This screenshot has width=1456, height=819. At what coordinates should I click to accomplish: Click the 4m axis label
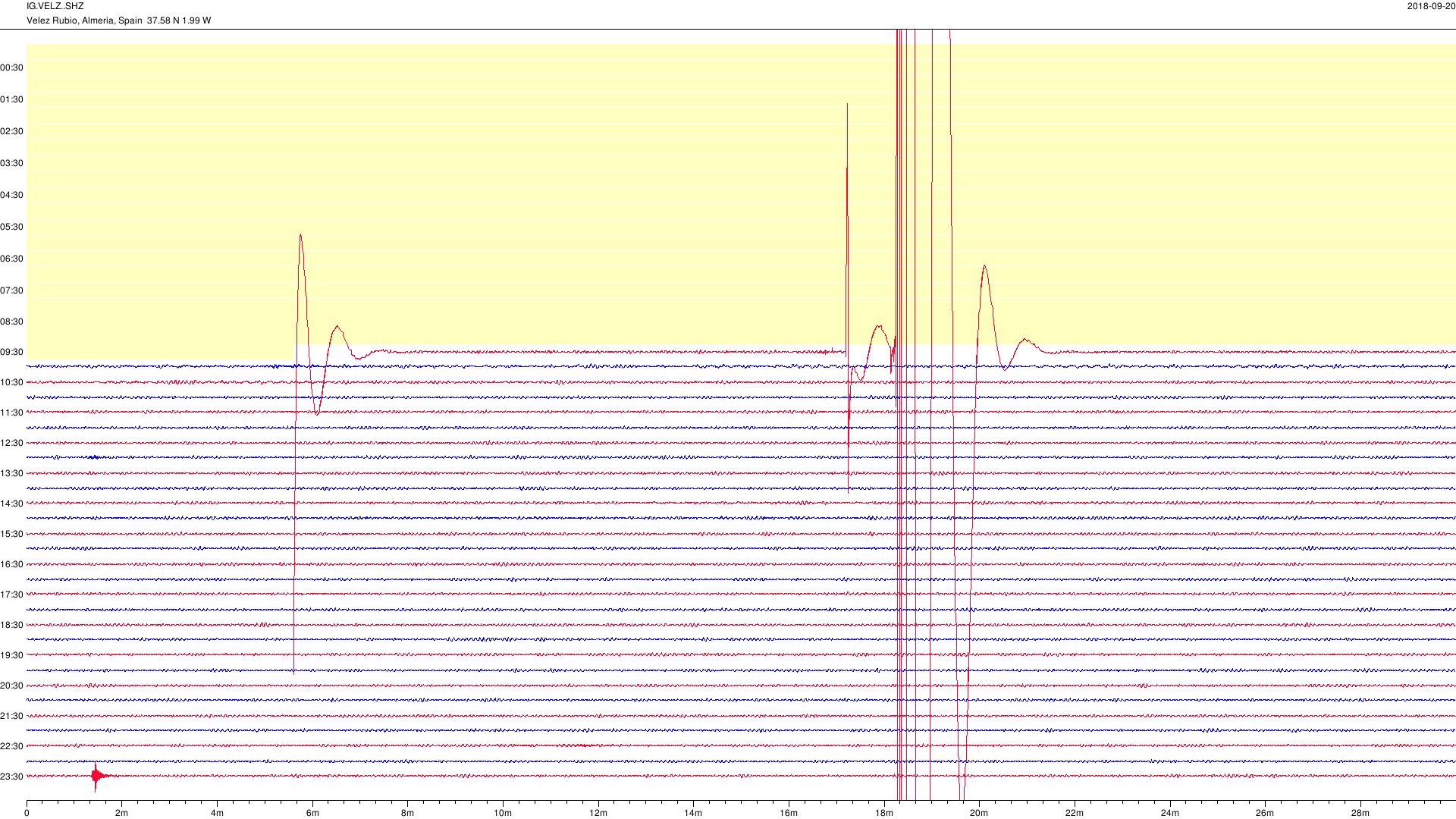pyautogui.click(x=217, y=813)
